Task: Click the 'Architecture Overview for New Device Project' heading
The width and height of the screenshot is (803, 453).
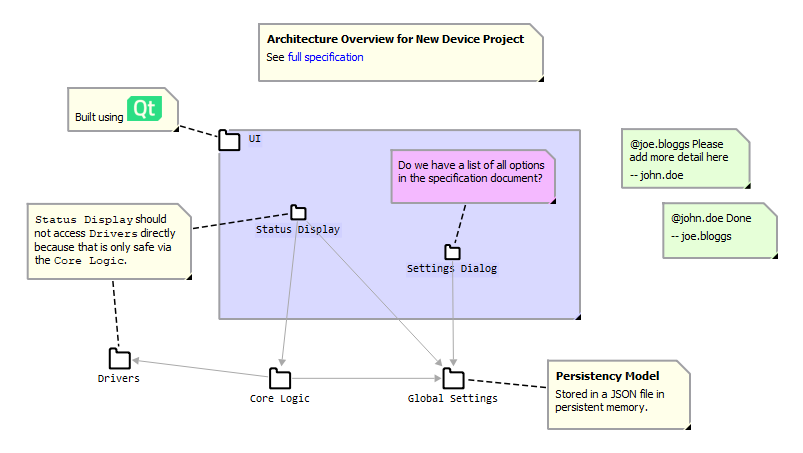Action: pyautogui.click(x=395, y=39)
